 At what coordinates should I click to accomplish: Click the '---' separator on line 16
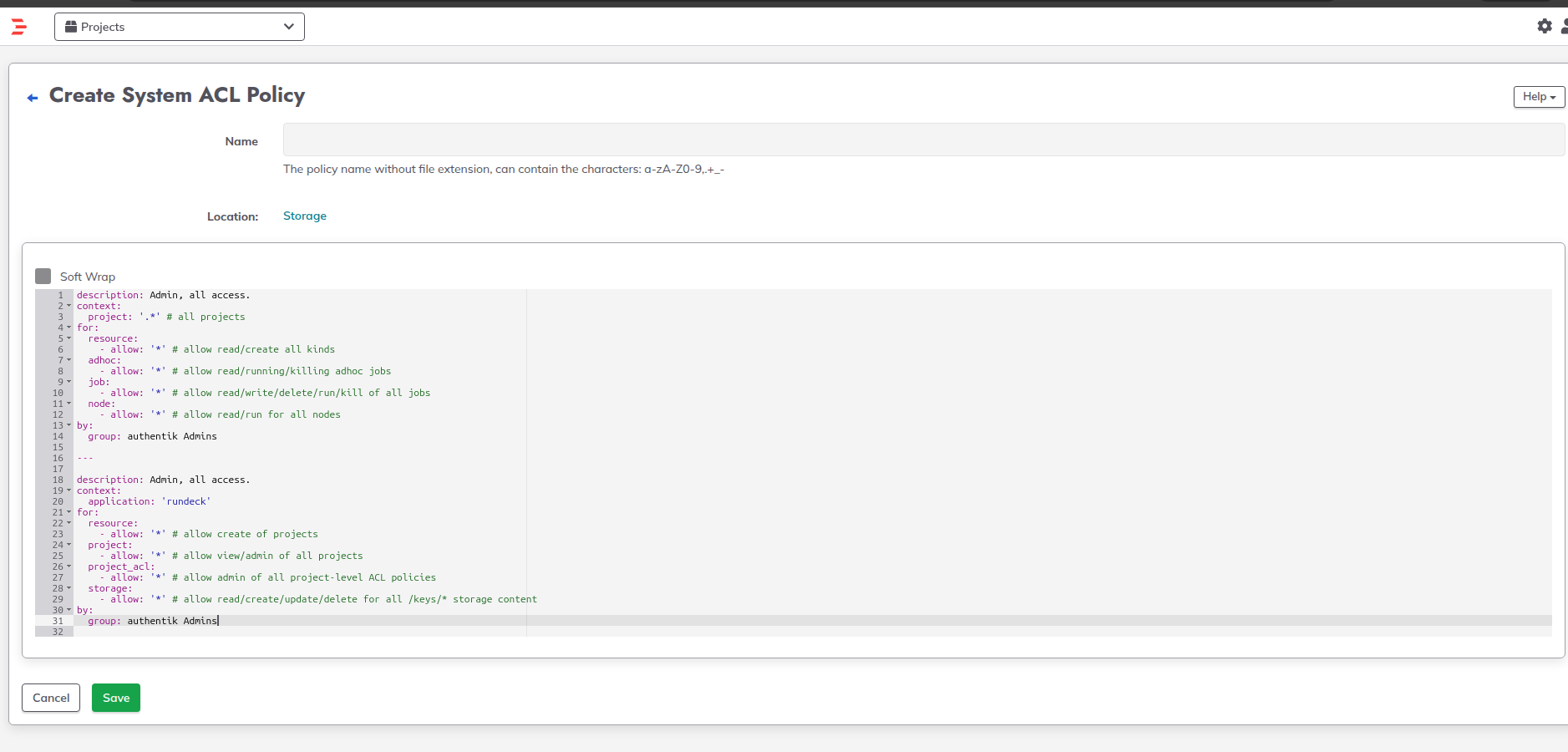(85, 458)
